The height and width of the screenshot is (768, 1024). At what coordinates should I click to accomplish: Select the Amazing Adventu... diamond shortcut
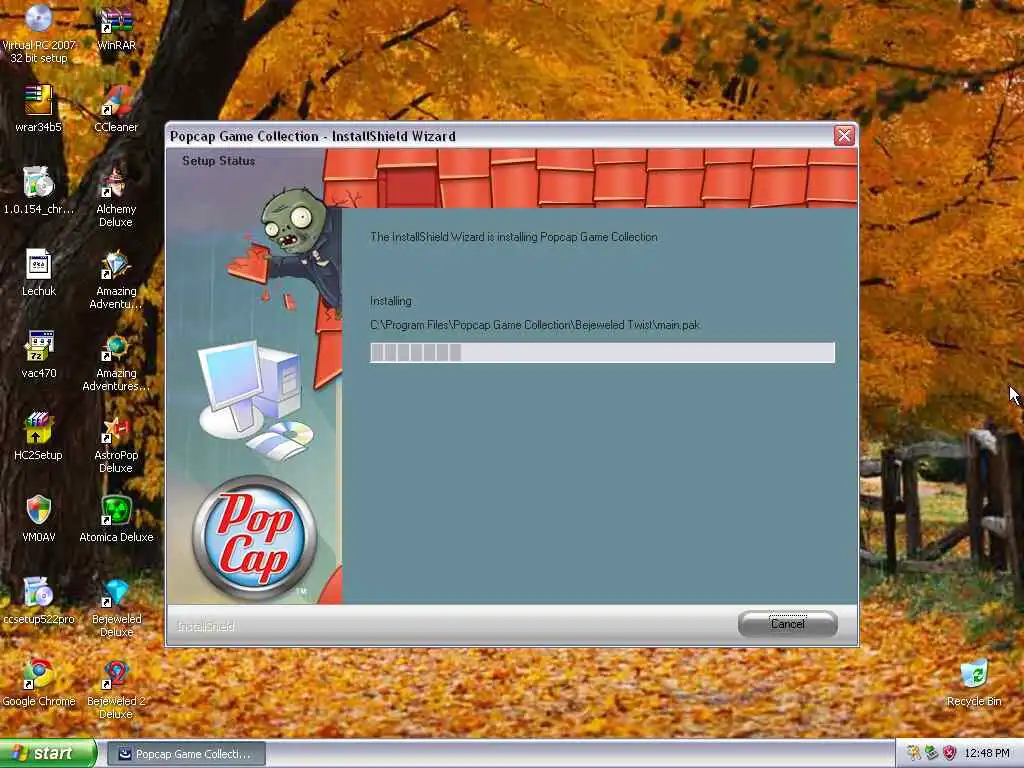pyautogui.click(x=116, y=280)
